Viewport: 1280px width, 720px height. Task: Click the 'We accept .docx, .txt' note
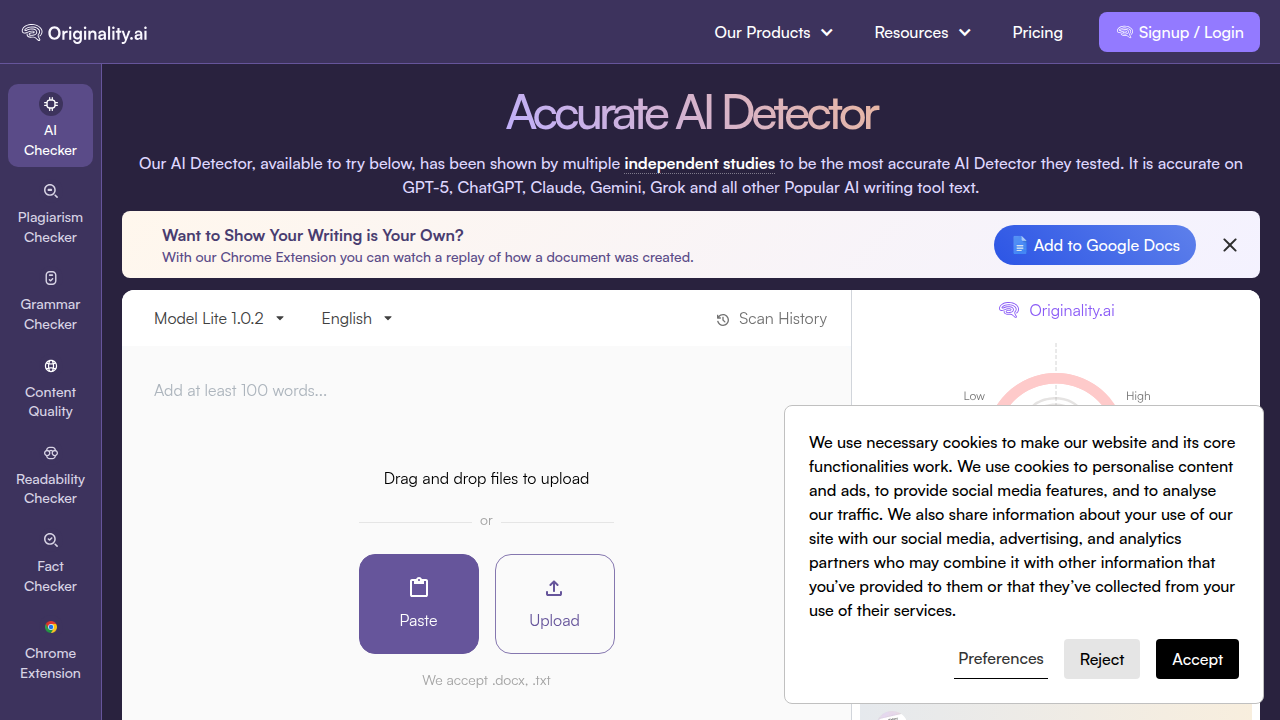coord(486,680)
